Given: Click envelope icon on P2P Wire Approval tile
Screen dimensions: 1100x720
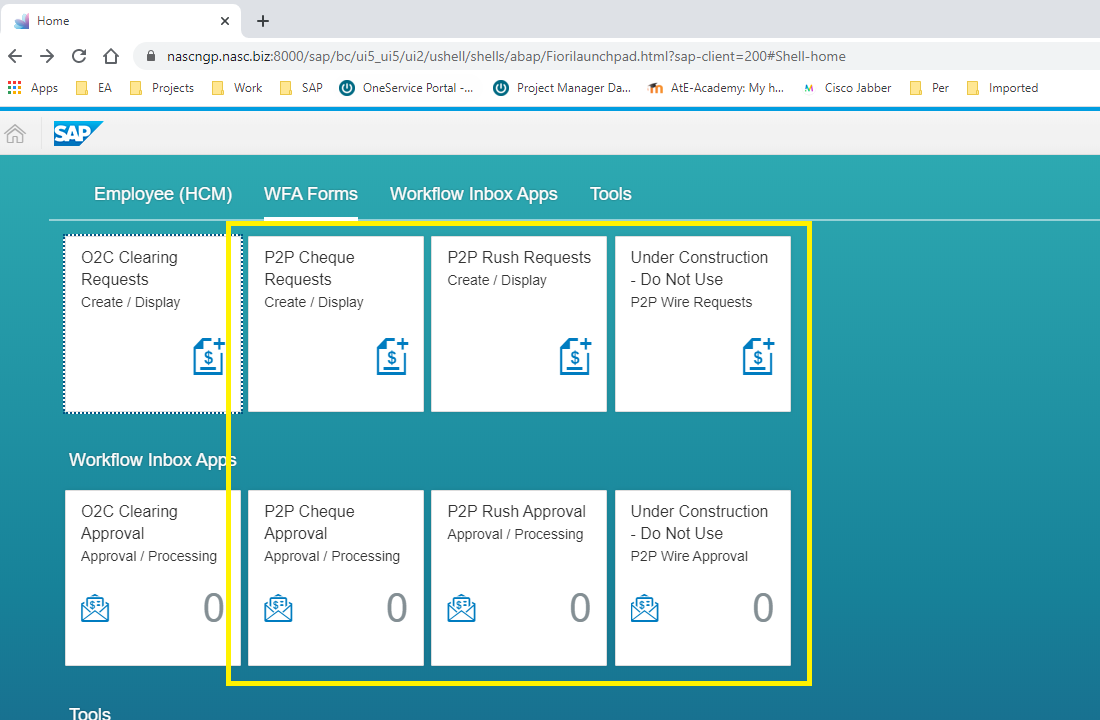Looking at the screenshot, I should point(645,608).
